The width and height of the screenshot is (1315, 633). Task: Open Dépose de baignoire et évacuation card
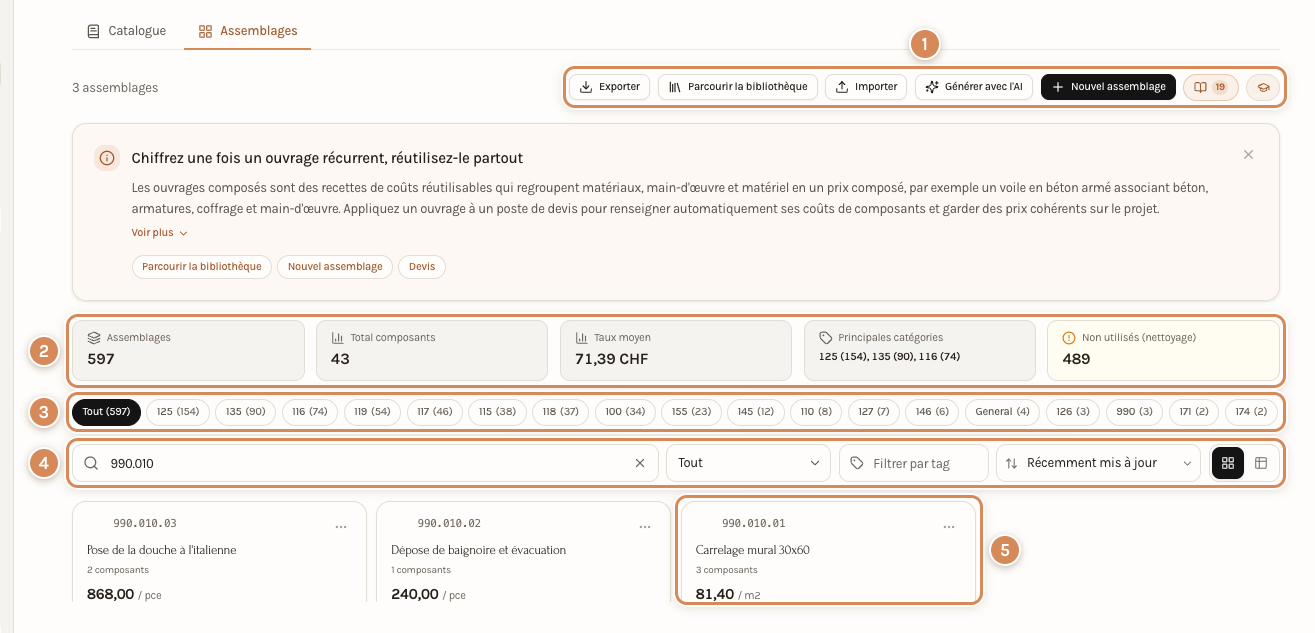(523, 552)
